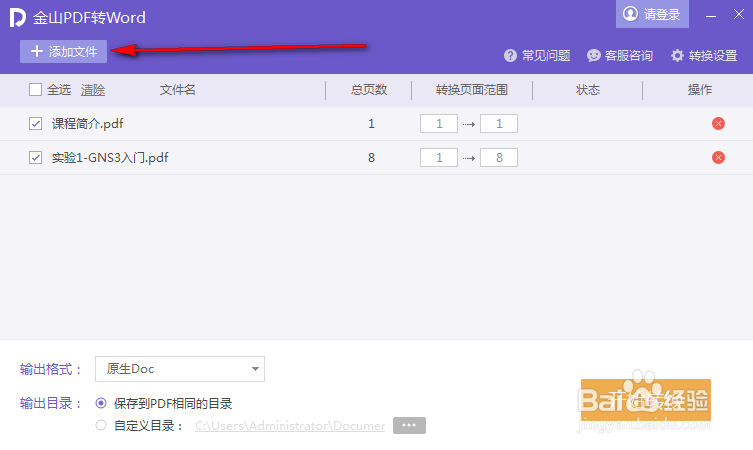Click start page field for 实验1-GNS3入门.pdf
Screen dimensions: 753x450
coord(439,158)
